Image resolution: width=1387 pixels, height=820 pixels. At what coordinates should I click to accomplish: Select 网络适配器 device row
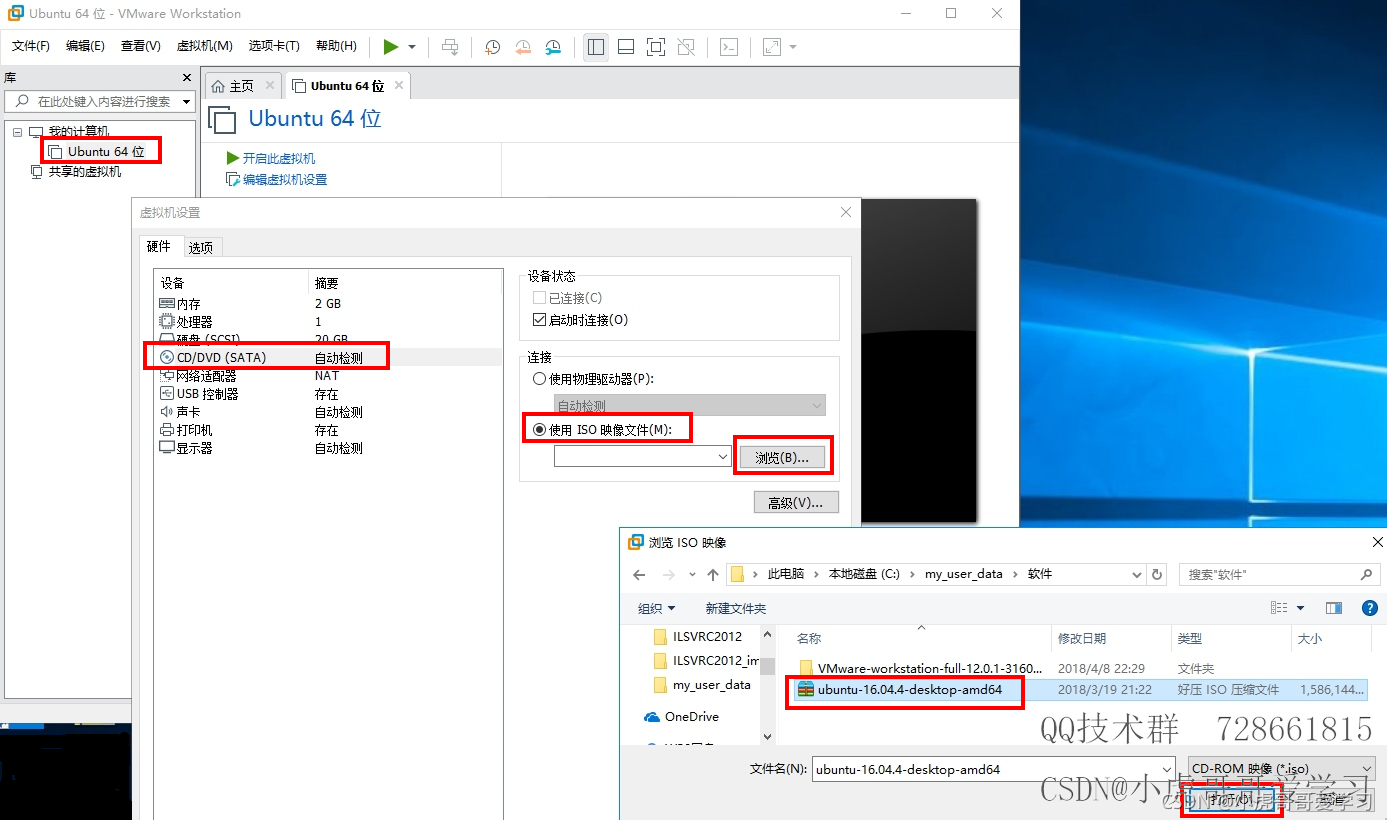pos(330,376)
